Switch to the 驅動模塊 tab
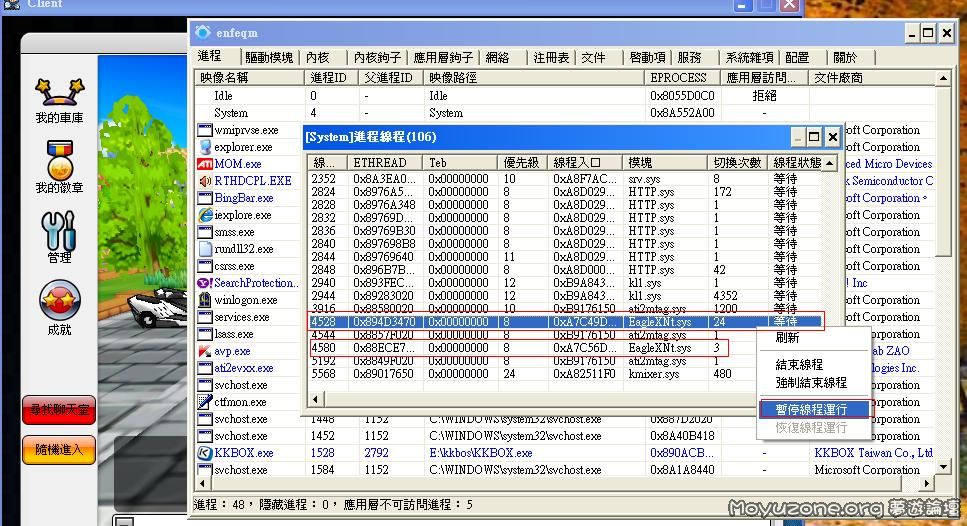Screen dimensions: 967x526 269,57
